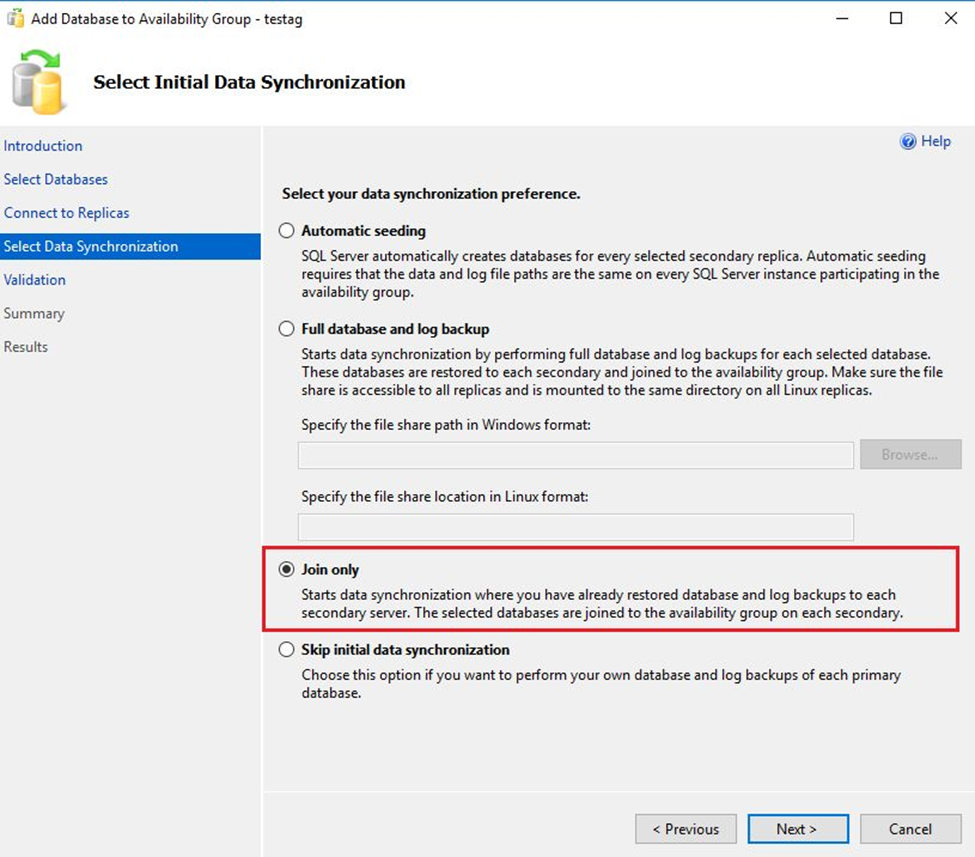
Task: Click the Windows format file share path field
Action: point(575,455)
